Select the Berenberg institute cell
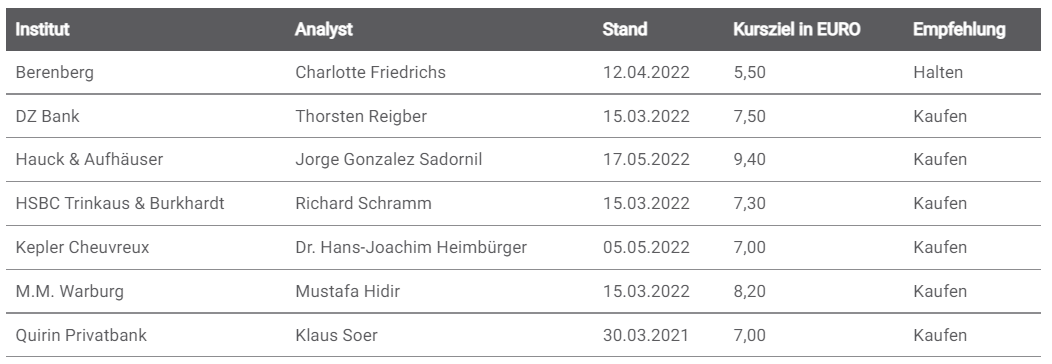 (54, 72)
